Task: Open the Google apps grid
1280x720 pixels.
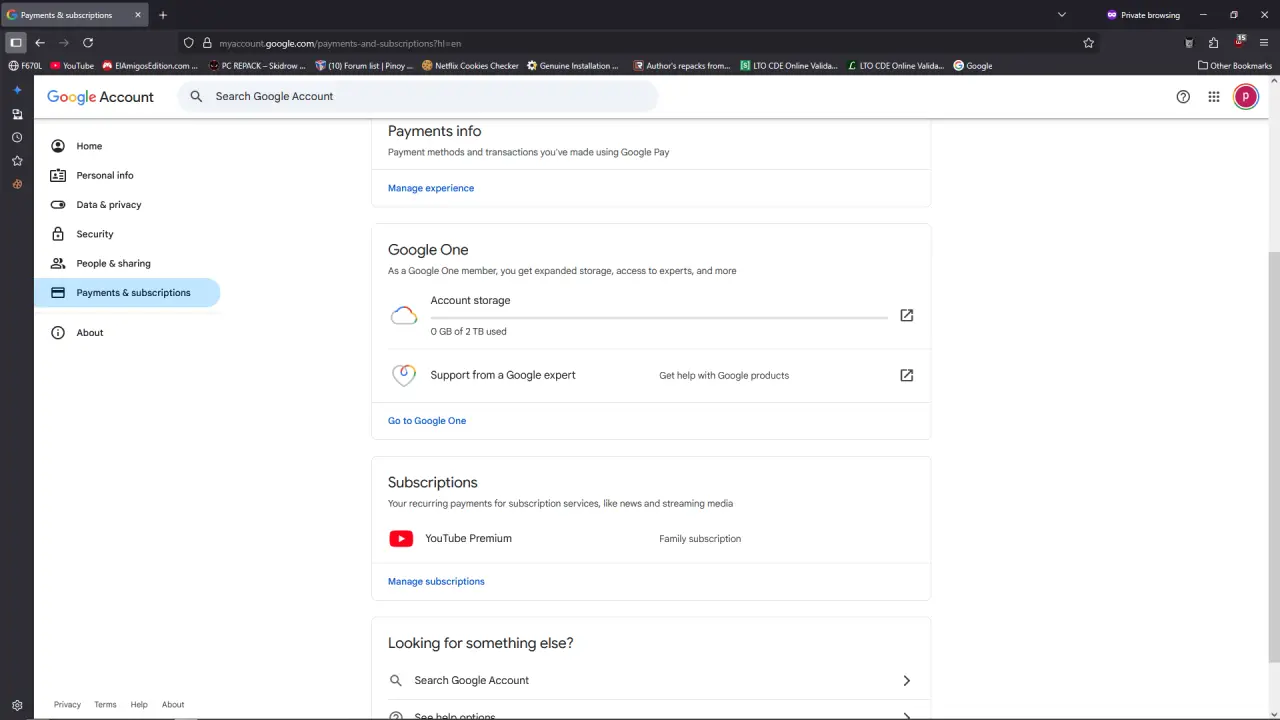Action: click(1214, 97)
